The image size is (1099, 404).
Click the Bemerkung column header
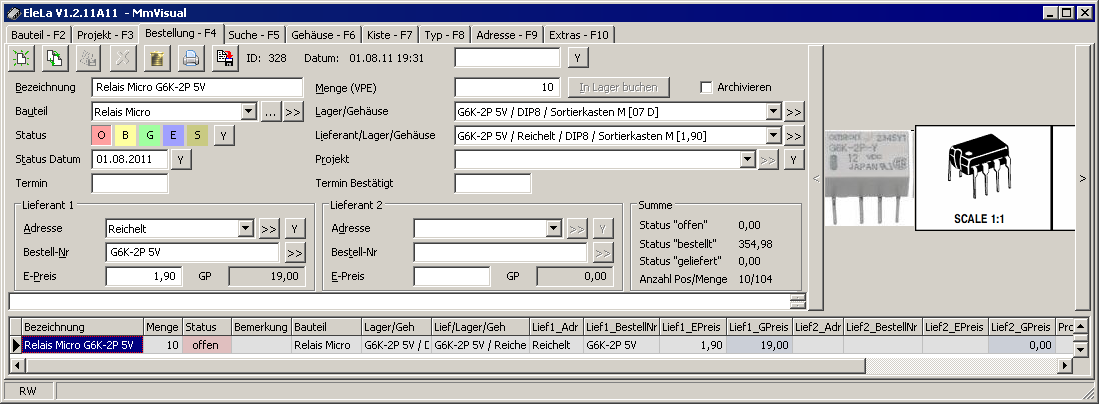click(x=261, y=327)
